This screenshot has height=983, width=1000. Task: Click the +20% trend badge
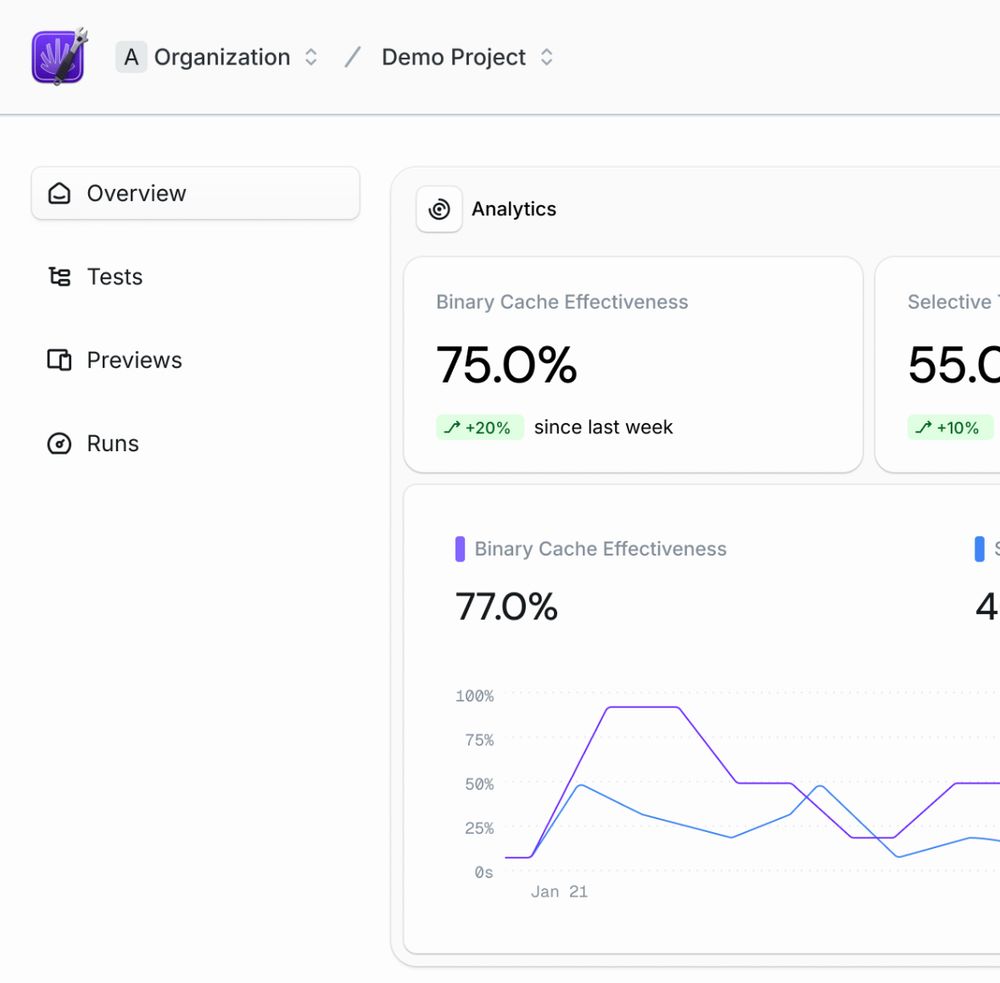click(480, 427)
